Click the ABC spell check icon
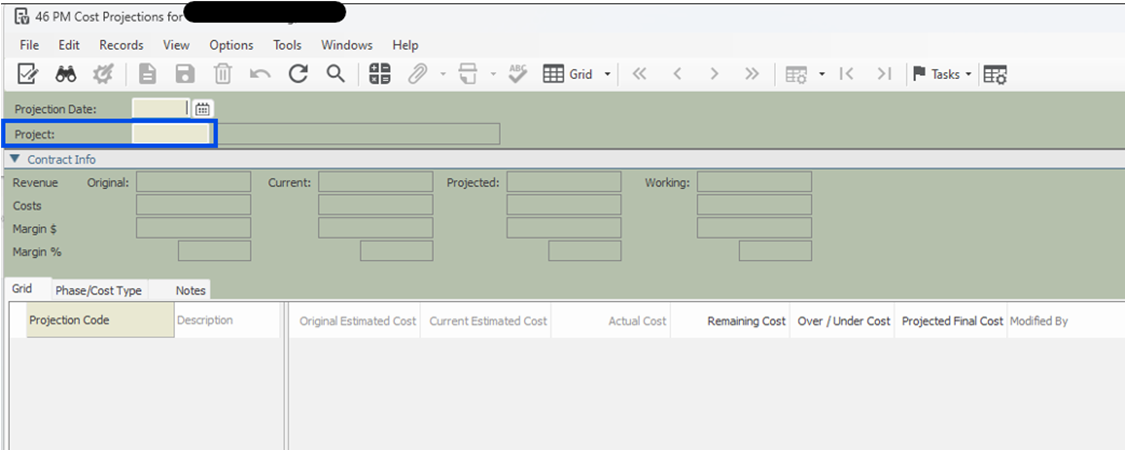This screenshot has height=450, width=1125. coord(517,74)
